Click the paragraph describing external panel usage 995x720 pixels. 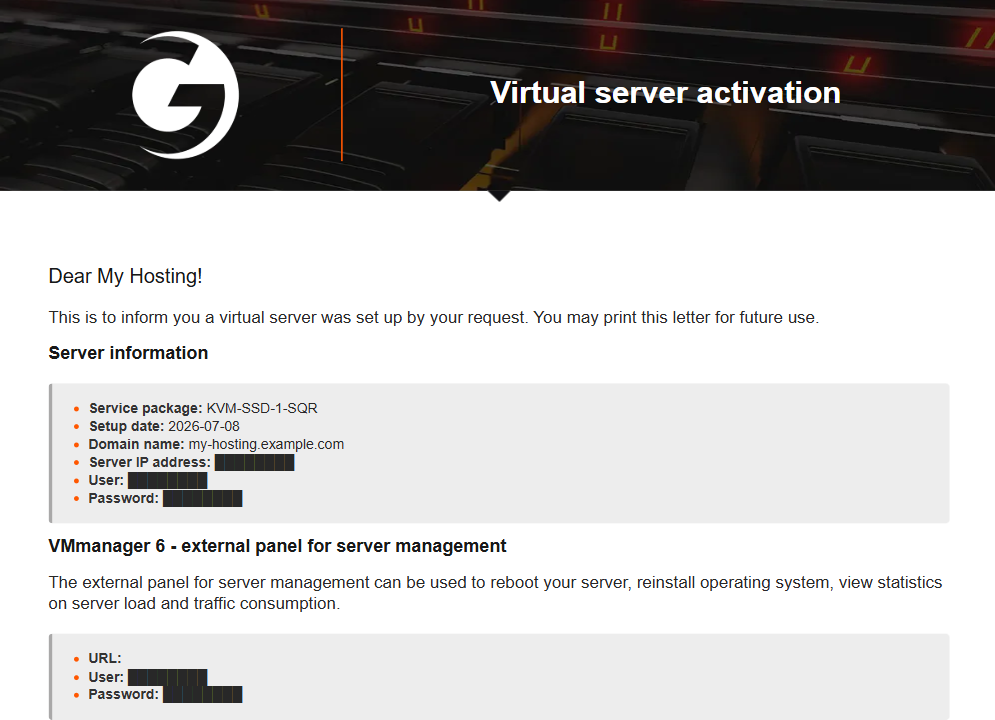click(496, 592)
